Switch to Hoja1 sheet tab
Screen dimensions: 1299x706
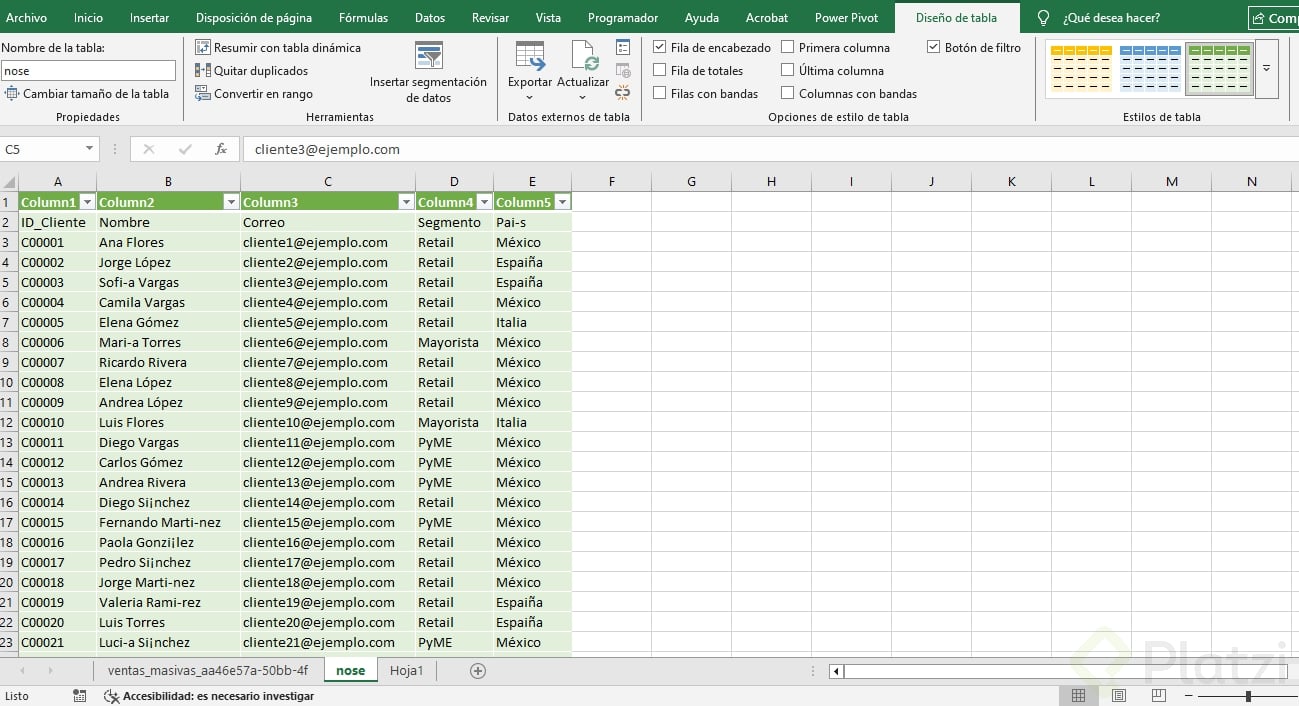tap(407, 670)
